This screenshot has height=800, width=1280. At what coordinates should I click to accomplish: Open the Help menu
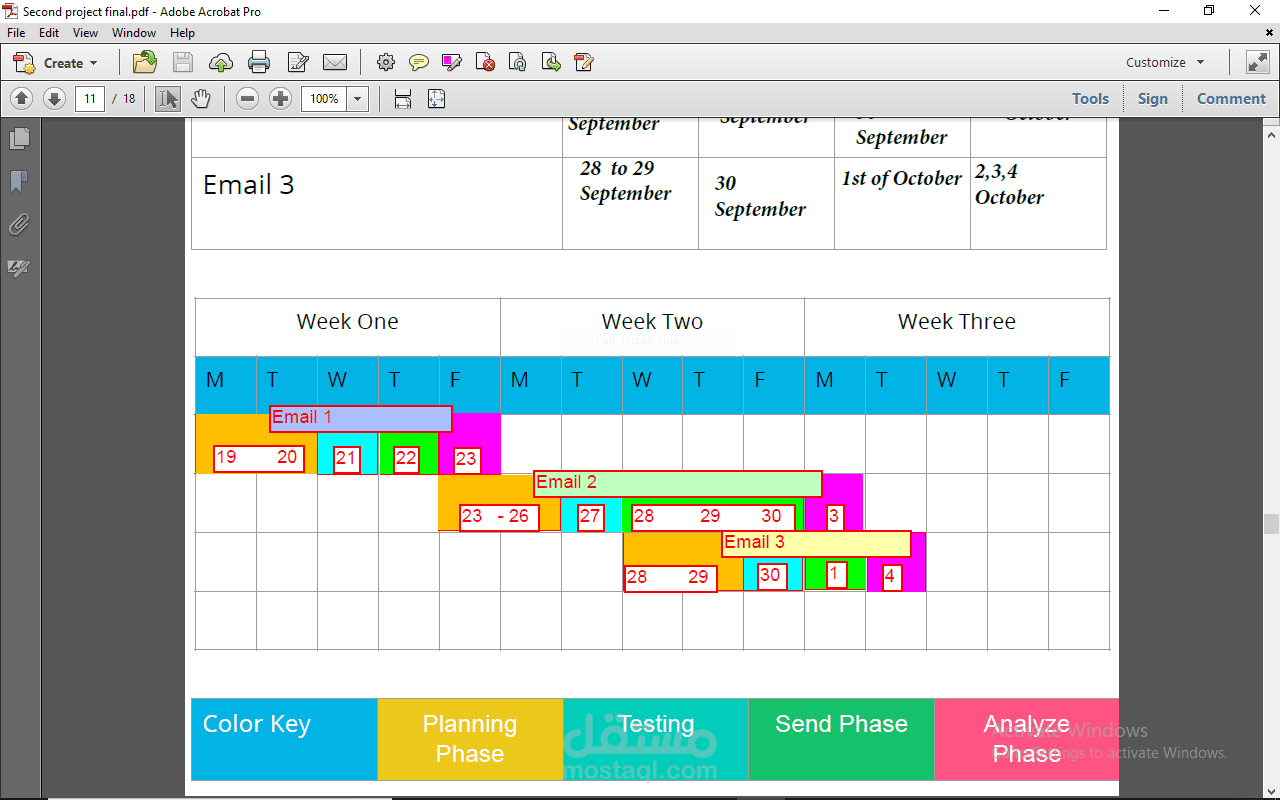click(182, 33)
